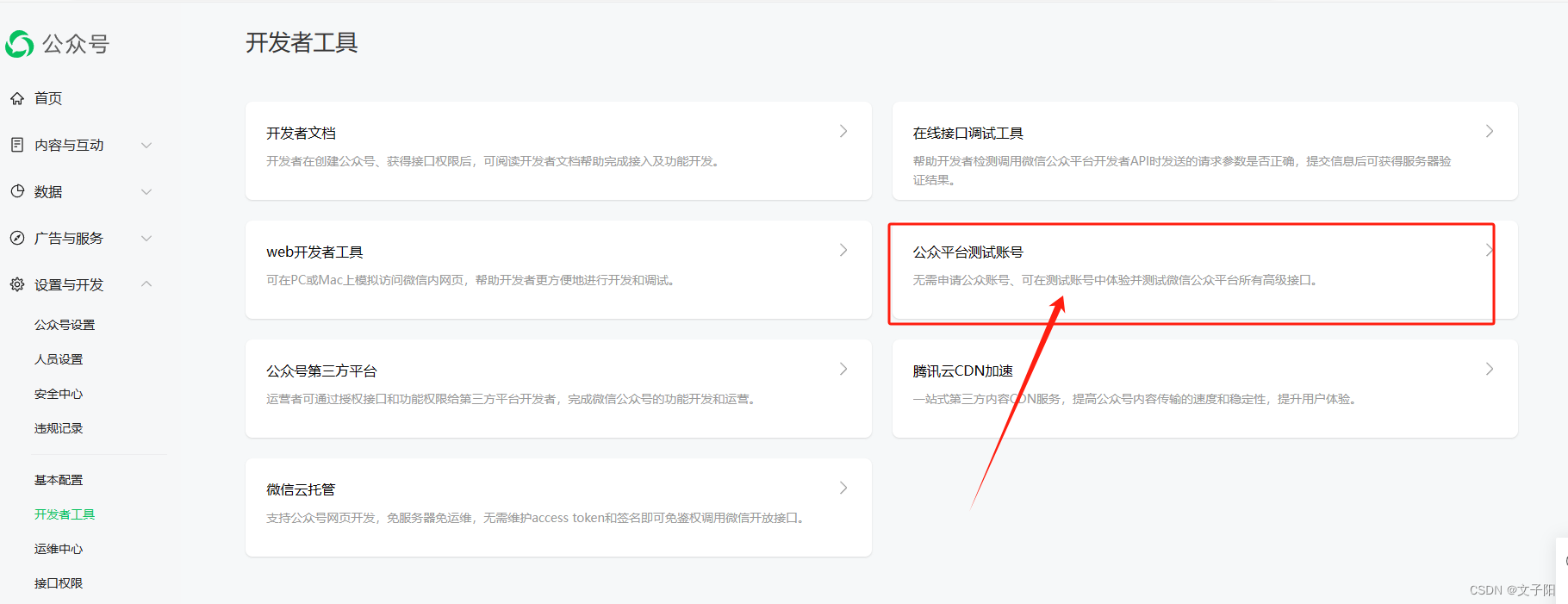Click description text starting 帮助开发者检测调用
Image resolution: width=1568 pixels, height=604 pixels.
tap(1182, 171)
